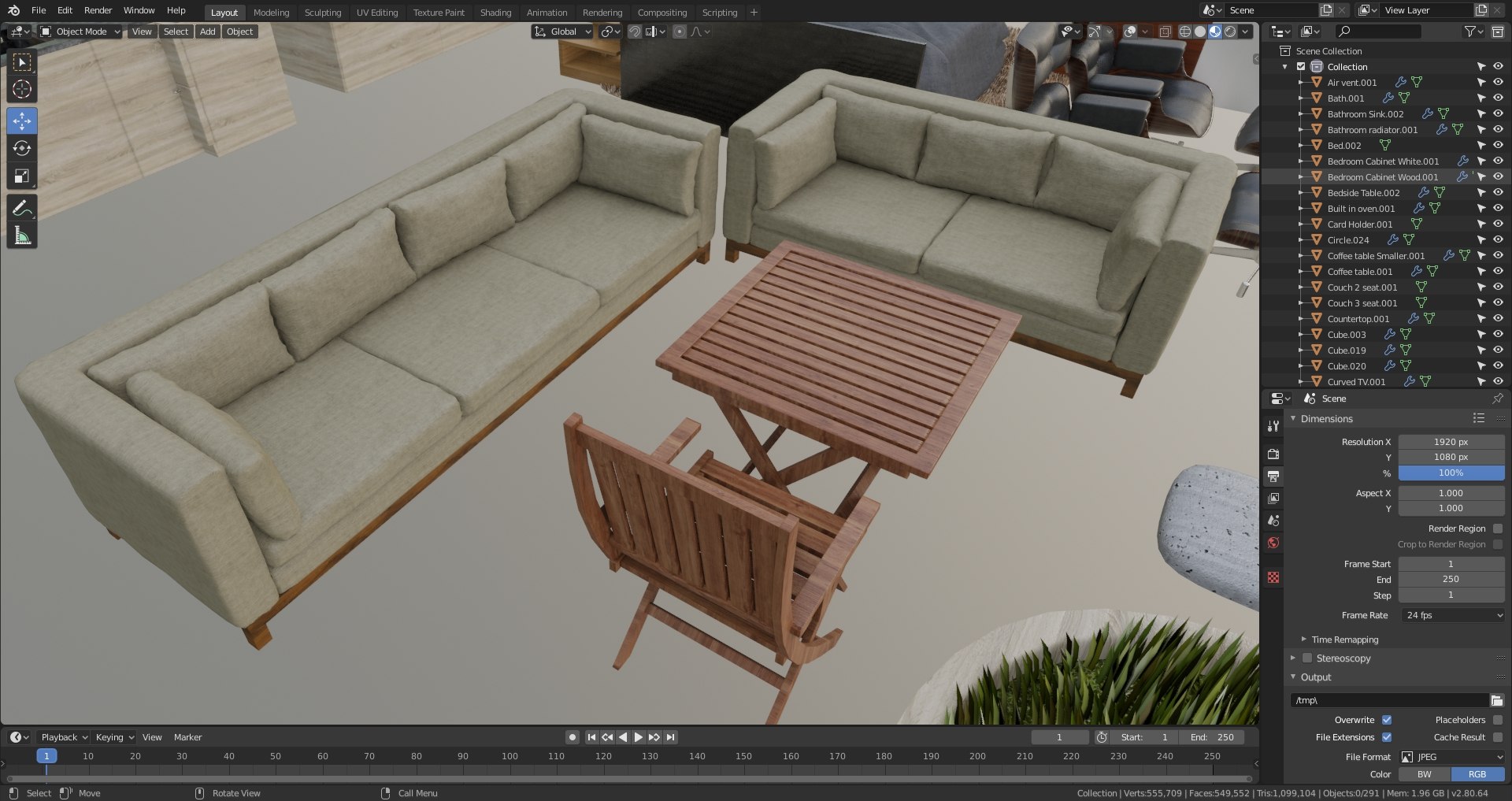1512x801 pixels.
Task: Hide Bed.002 with its eye icon
Action: pyautogui.click(x=1498, y=145)
